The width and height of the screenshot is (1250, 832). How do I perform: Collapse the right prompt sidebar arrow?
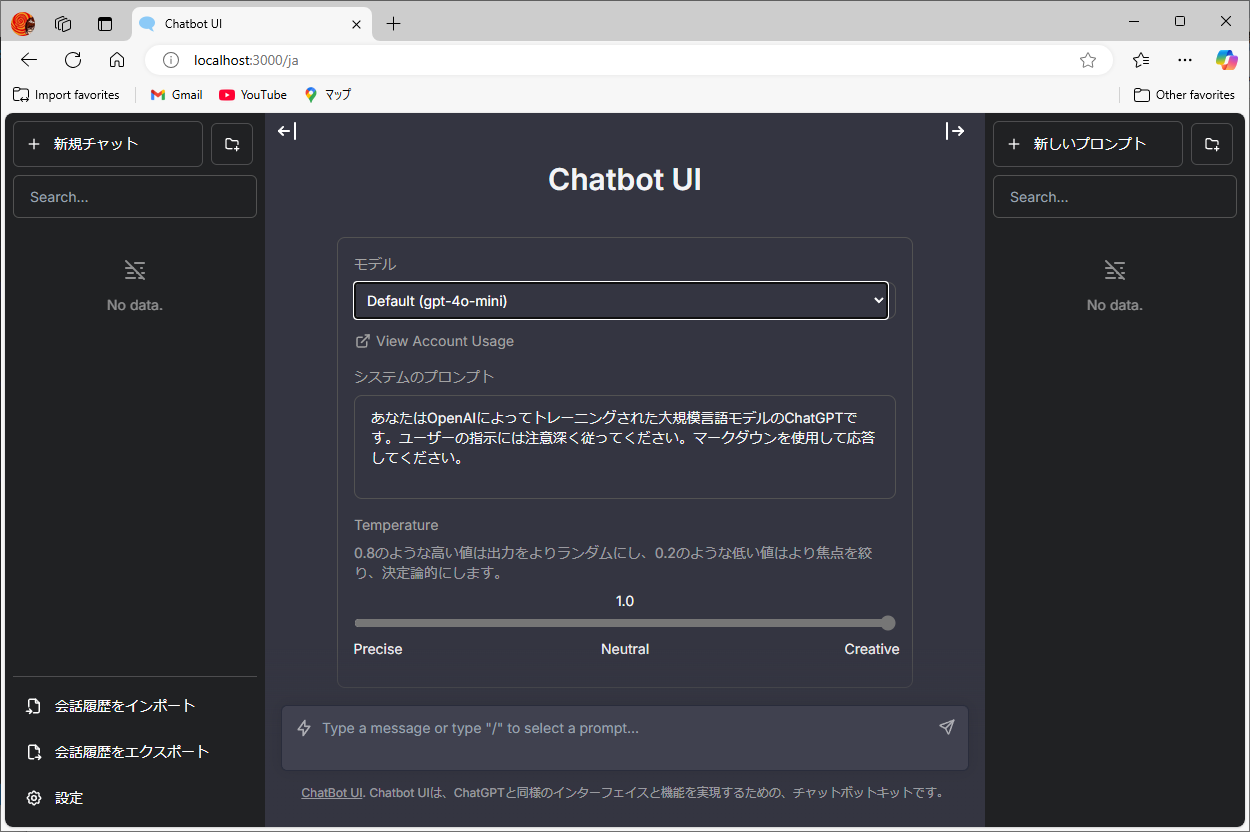(955, 131)
